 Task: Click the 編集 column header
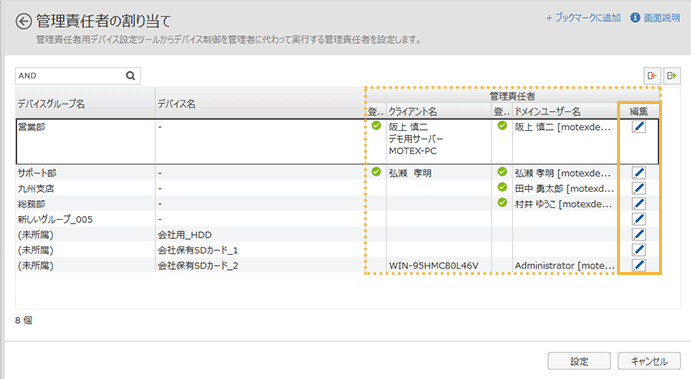(x=639, y=111)
